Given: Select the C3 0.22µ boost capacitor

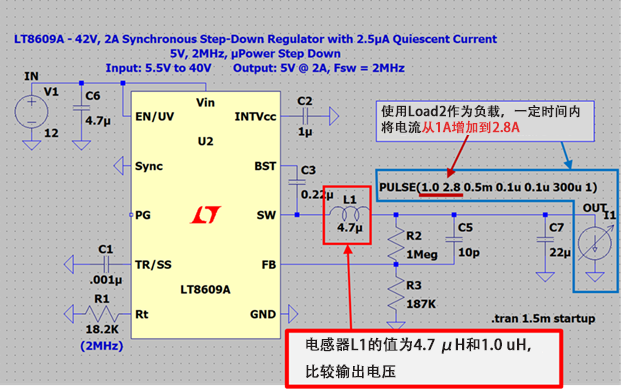Looking at the screenshot, I should pos(297,183).
